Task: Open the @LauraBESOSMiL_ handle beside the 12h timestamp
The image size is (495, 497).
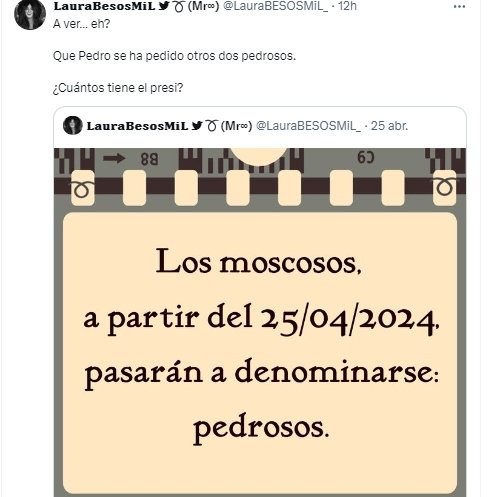Action: pos(275,6)
